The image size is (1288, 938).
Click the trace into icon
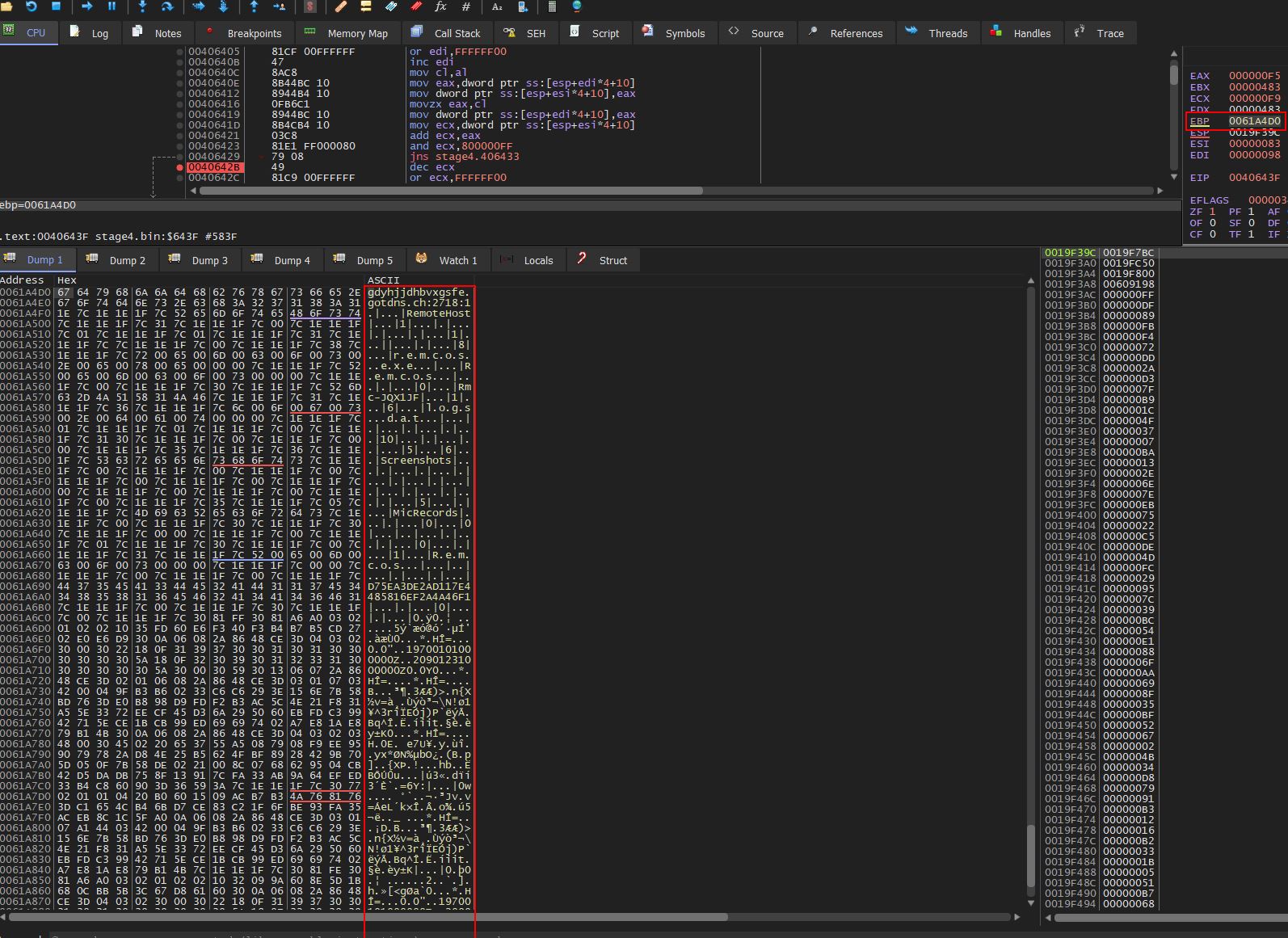point(198,6)
